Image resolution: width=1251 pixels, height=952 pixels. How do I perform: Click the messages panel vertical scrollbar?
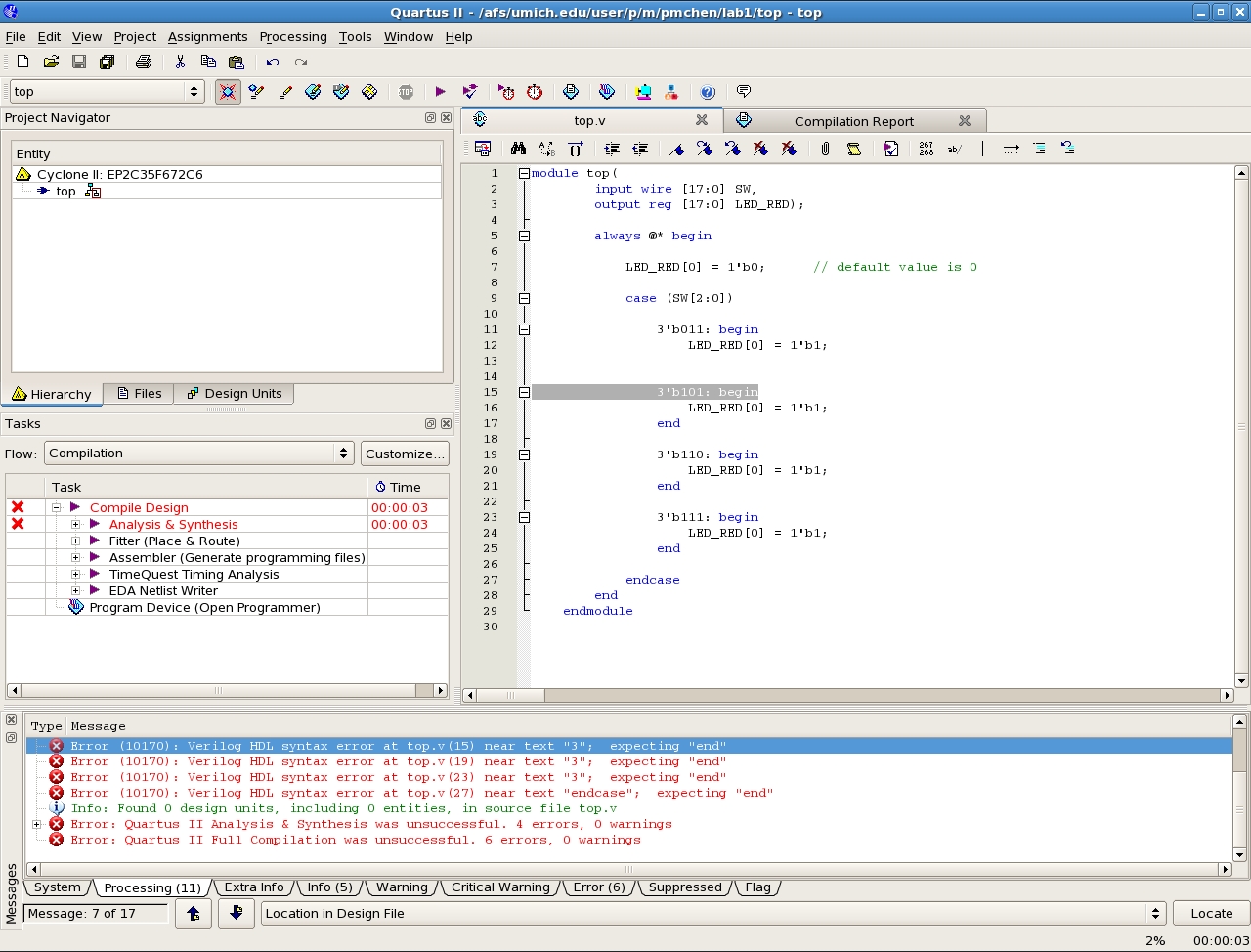(x=1239, y=788)
